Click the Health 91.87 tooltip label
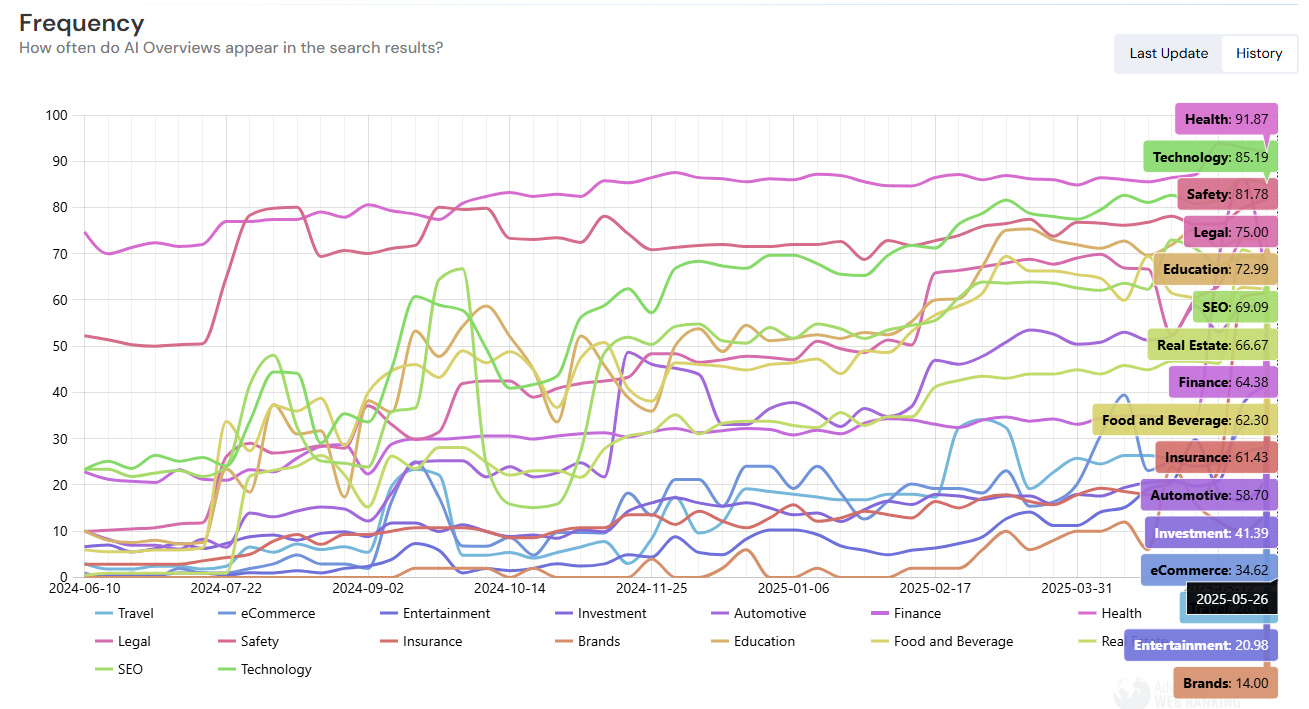This screenshot has height=709, width=1309. point(1226,119)
